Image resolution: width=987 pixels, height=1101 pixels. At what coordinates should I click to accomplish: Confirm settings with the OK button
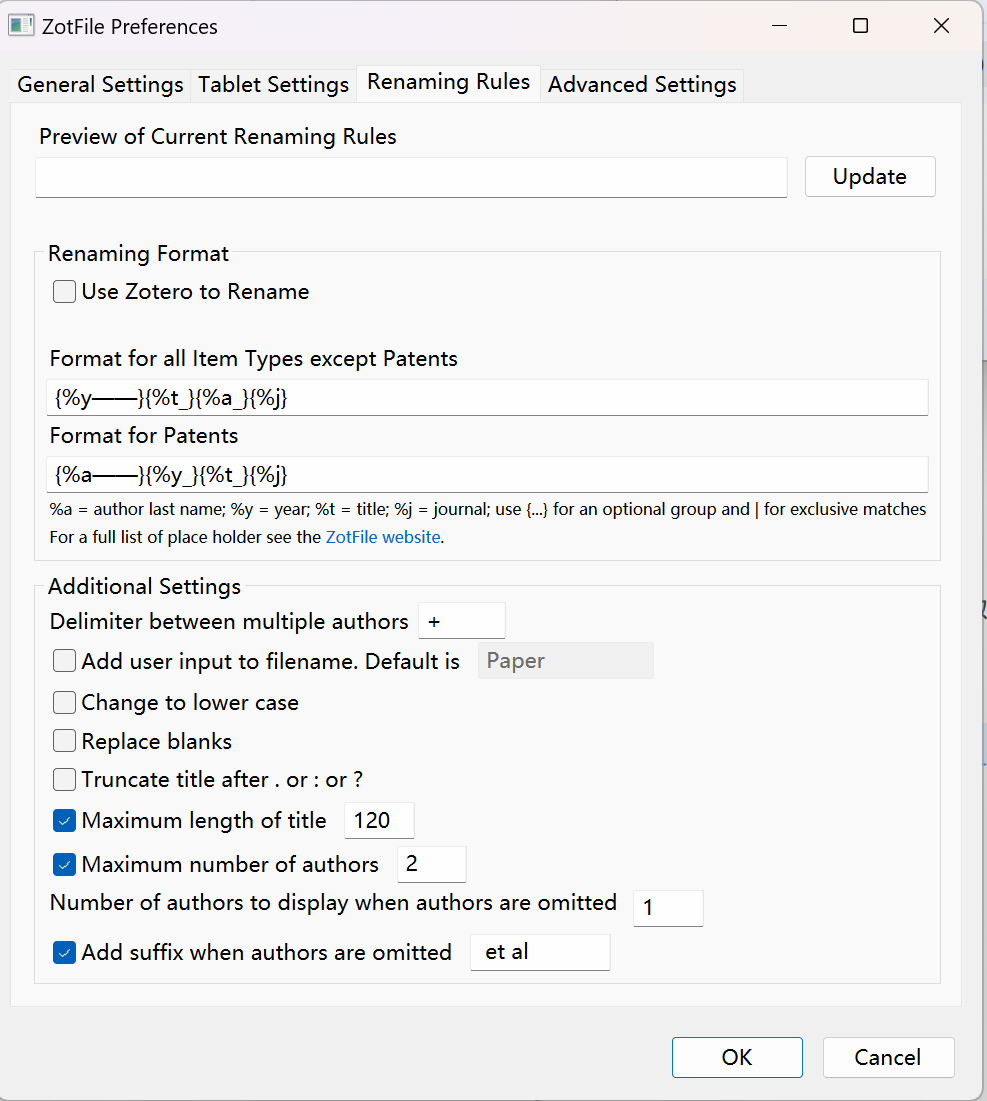tap(737, 1057)
